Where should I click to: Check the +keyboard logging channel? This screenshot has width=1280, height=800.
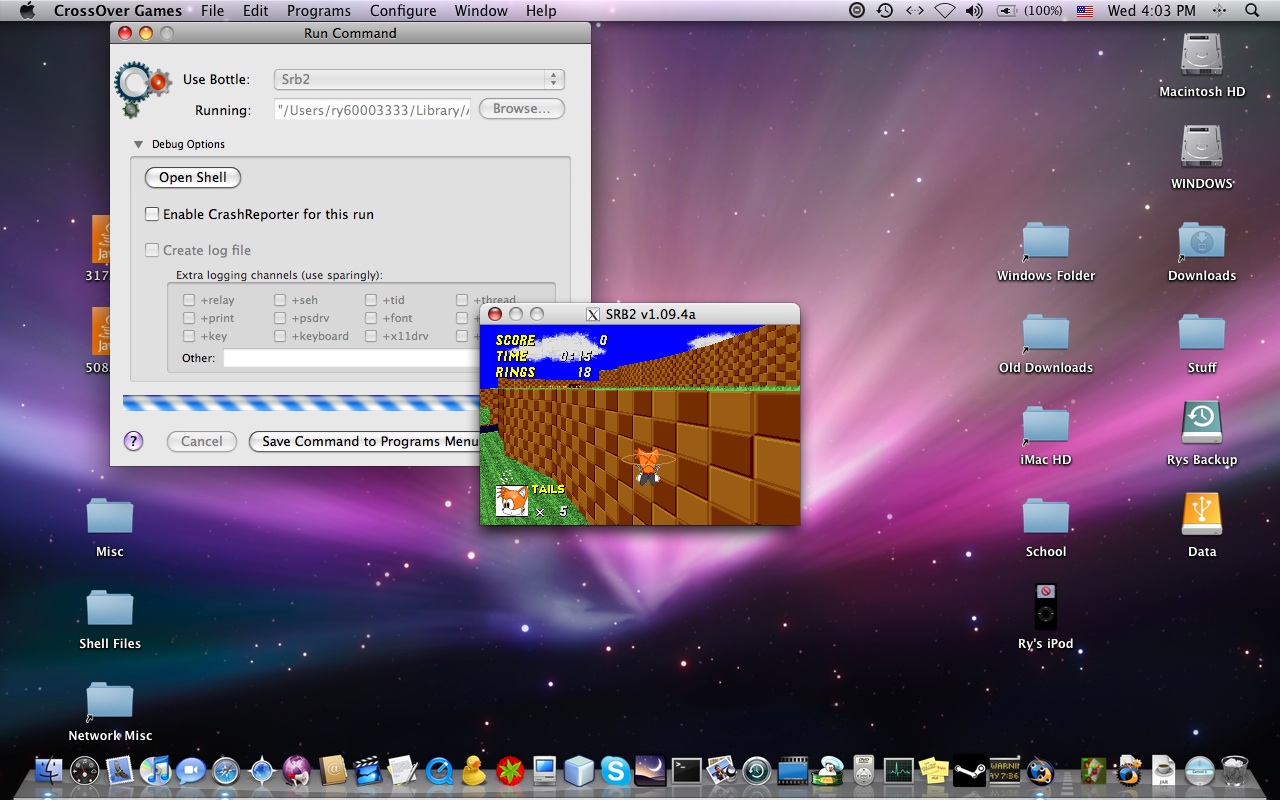280,336
